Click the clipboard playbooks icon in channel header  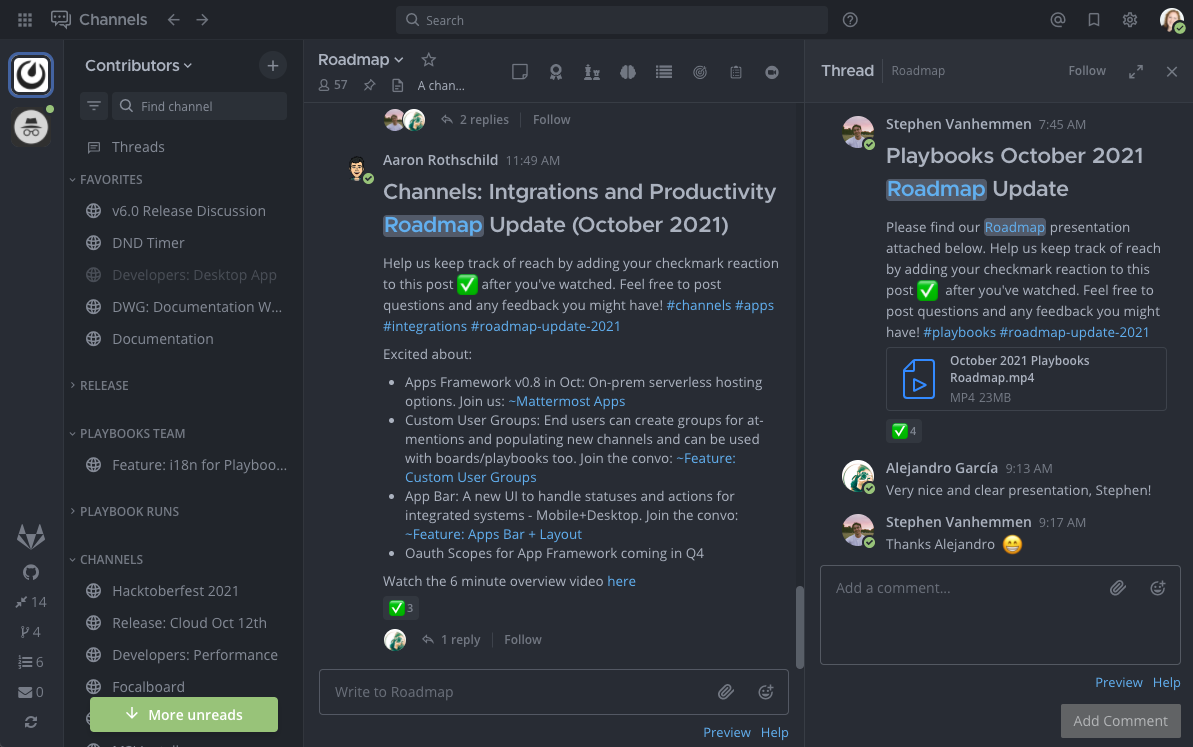(x=735, y=72)
